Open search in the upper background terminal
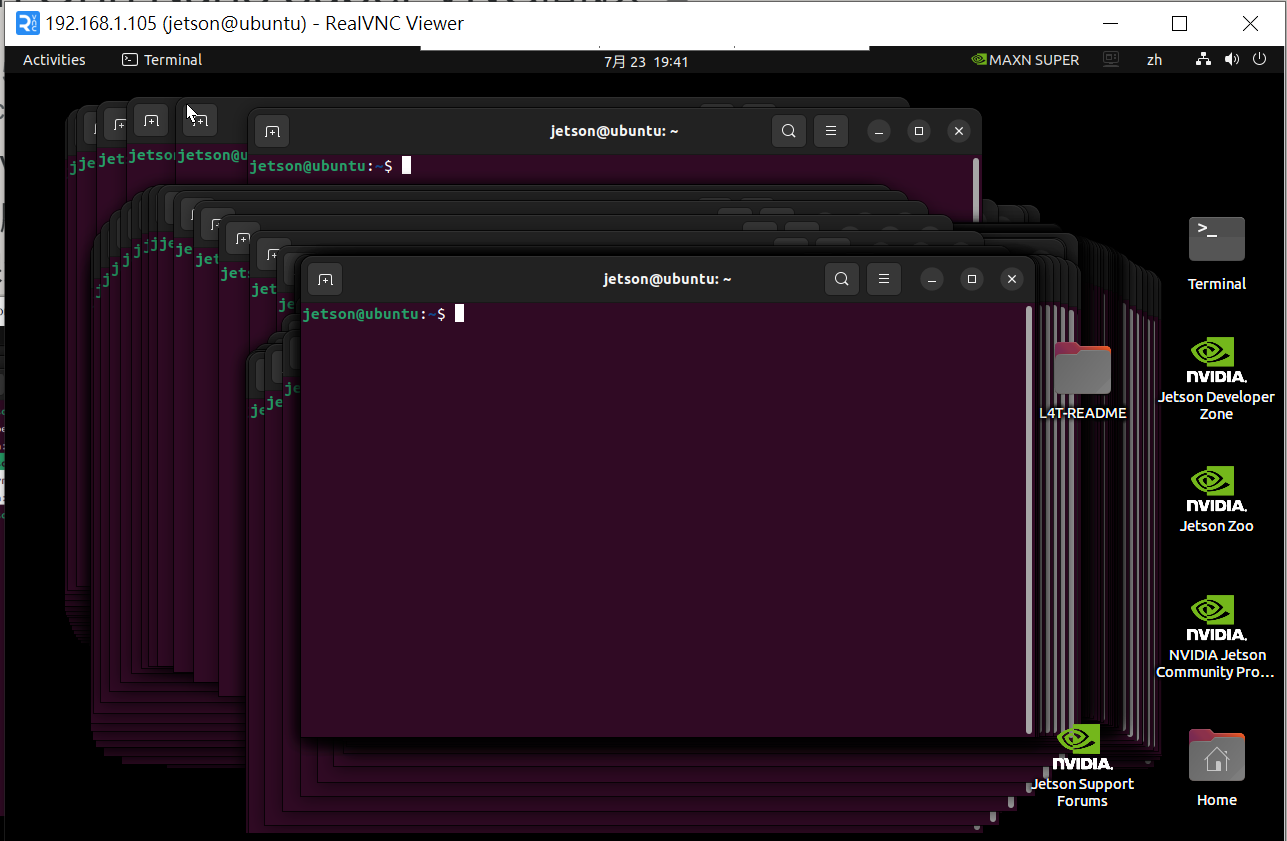Screen dimensions: 1287x841 [x=789, y=131]
